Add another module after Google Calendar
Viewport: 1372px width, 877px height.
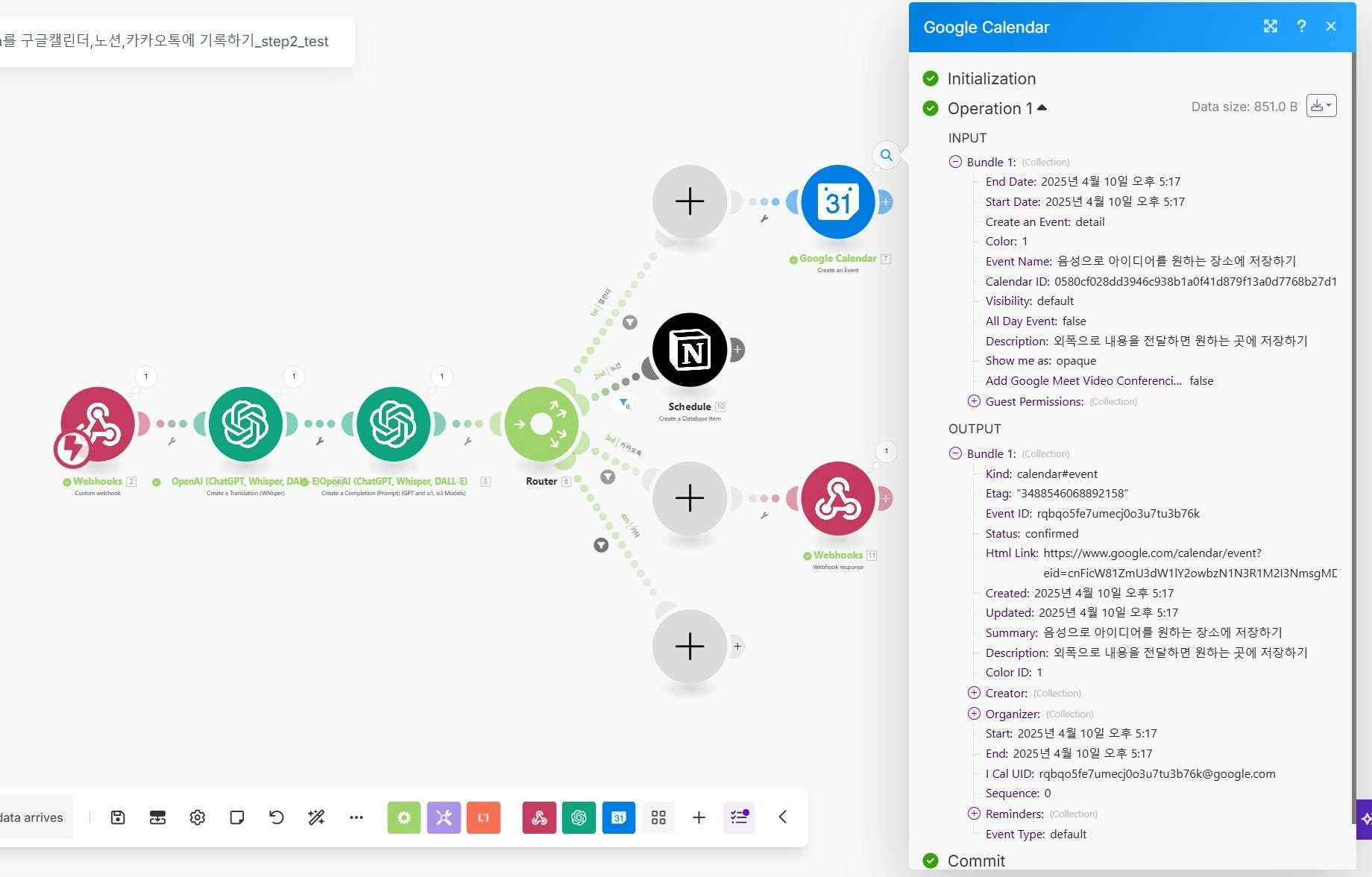[885, 202]
